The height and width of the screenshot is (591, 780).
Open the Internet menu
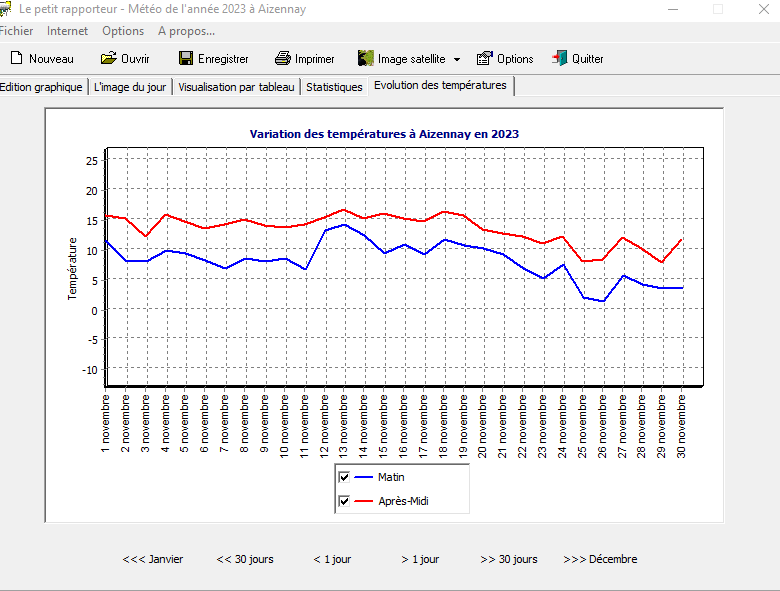click(67, 31)
